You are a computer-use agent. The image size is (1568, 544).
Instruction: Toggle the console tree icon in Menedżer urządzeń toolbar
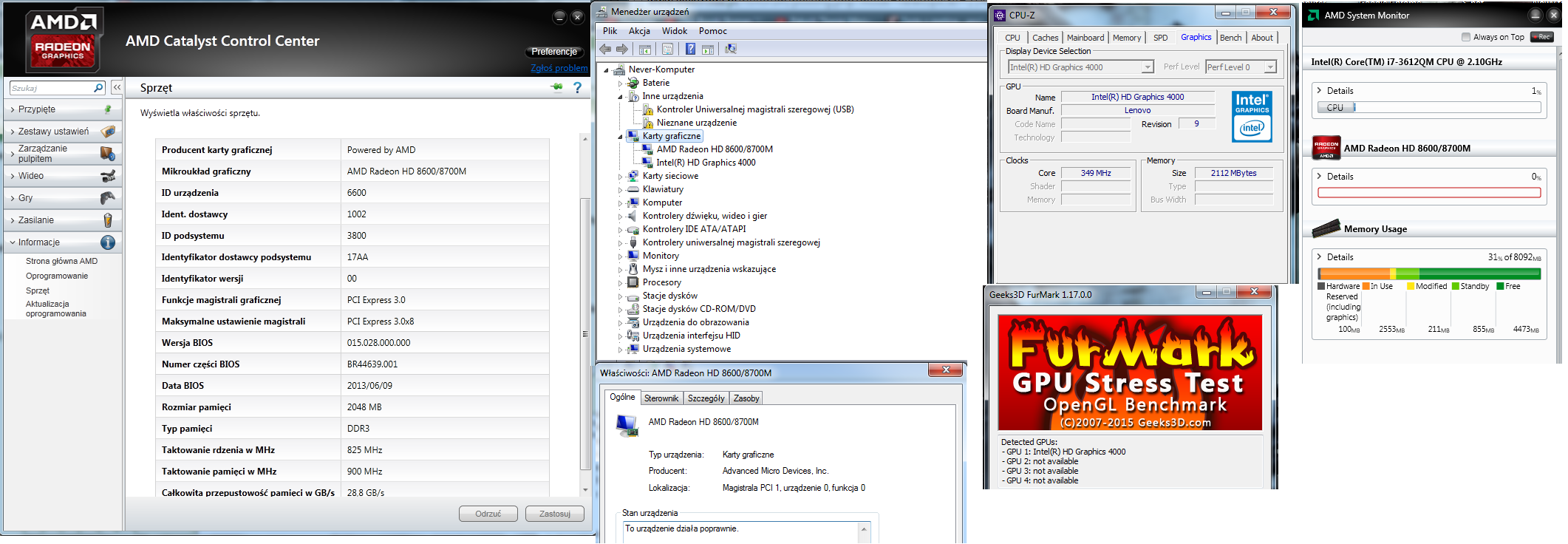click(645, 49)
